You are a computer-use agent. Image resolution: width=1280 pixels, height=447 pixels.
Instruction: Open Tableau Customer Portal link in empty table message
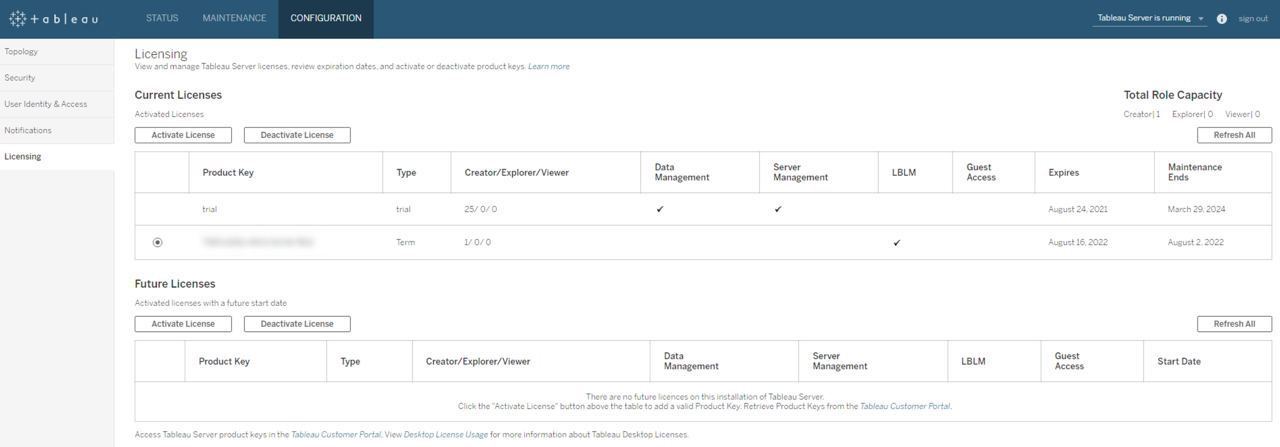tap(905, 406)
